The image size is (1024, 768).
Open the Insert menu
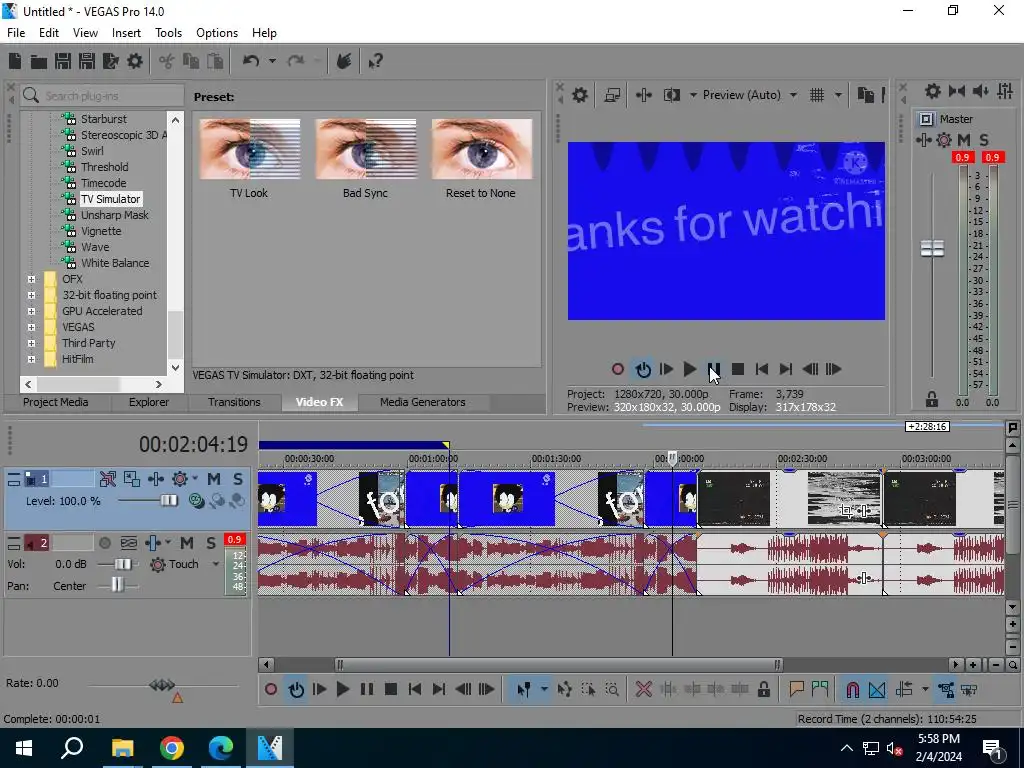[126, 33]
